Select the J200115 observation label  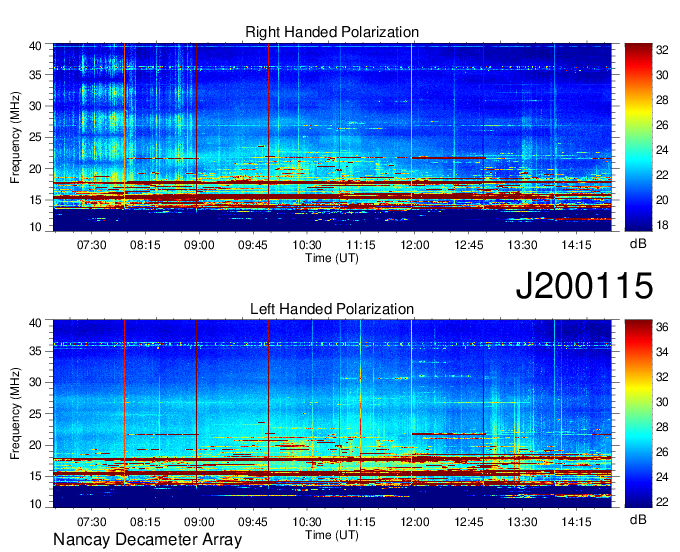coord(584,285)
